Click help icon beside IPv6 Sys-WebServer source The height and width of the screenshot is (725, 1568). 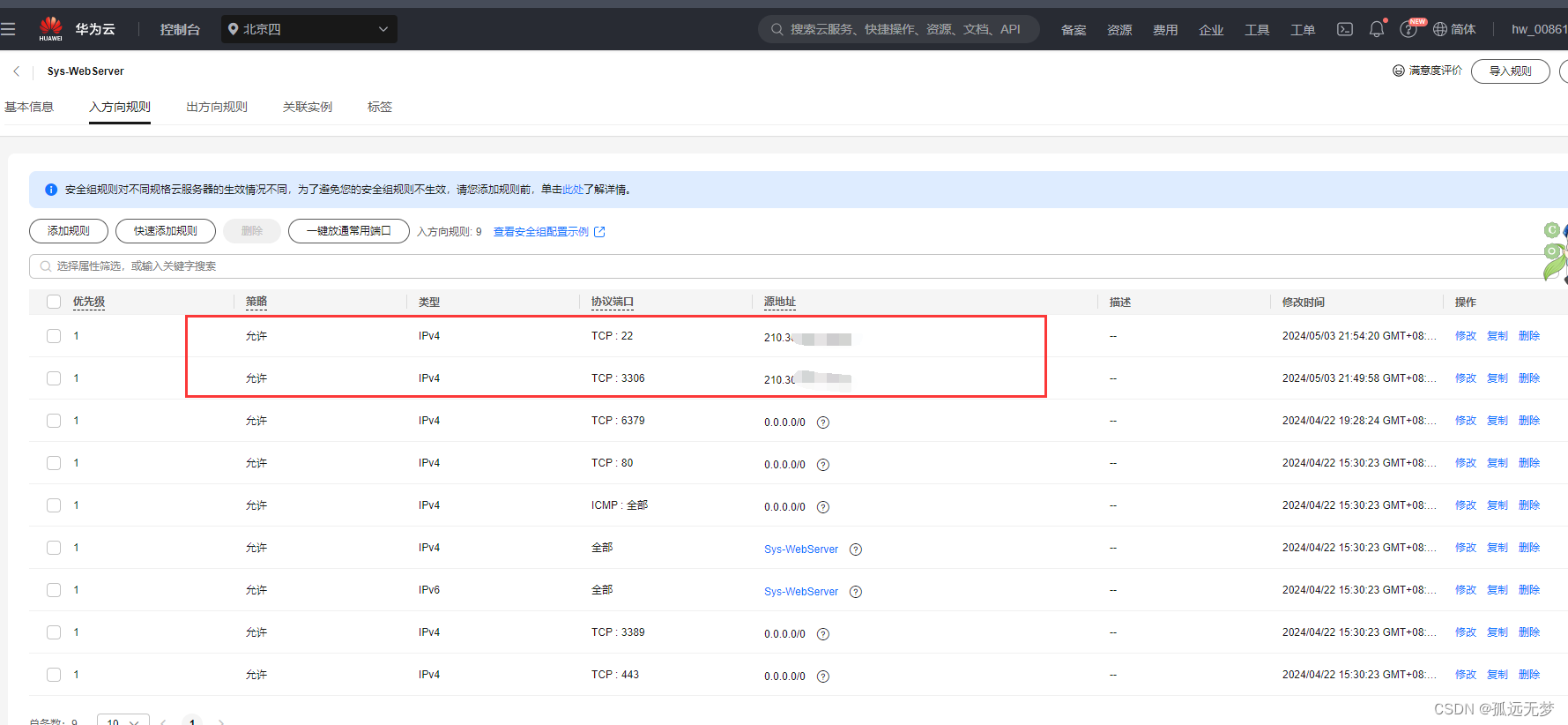pos(856,592)
